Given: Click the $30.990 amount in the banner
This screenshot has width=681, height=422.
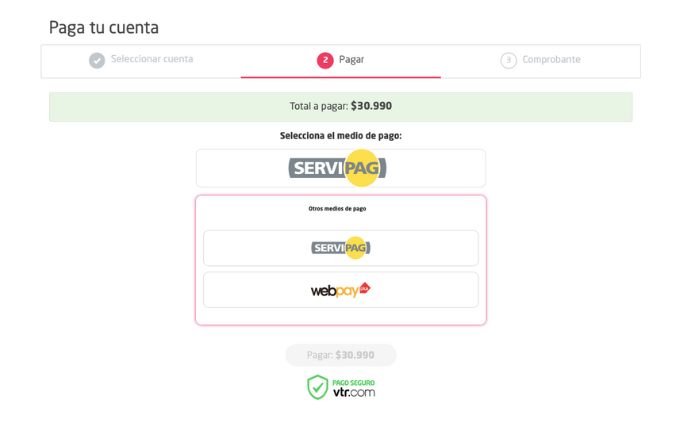Looking at the screenshot, I should pos(371,106).
